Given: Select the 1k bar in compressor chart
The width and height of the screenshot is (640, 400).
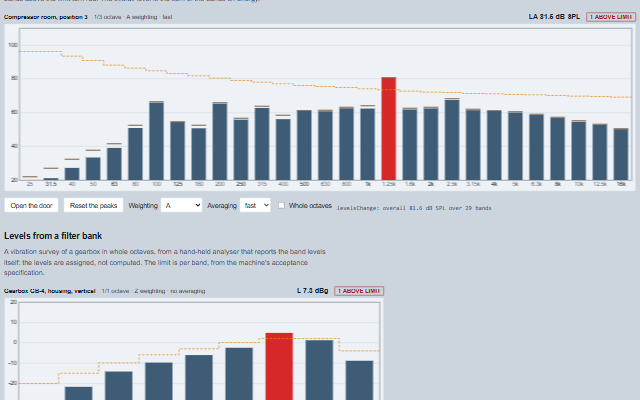Looking at the screenshot, I should coord(367,143).
